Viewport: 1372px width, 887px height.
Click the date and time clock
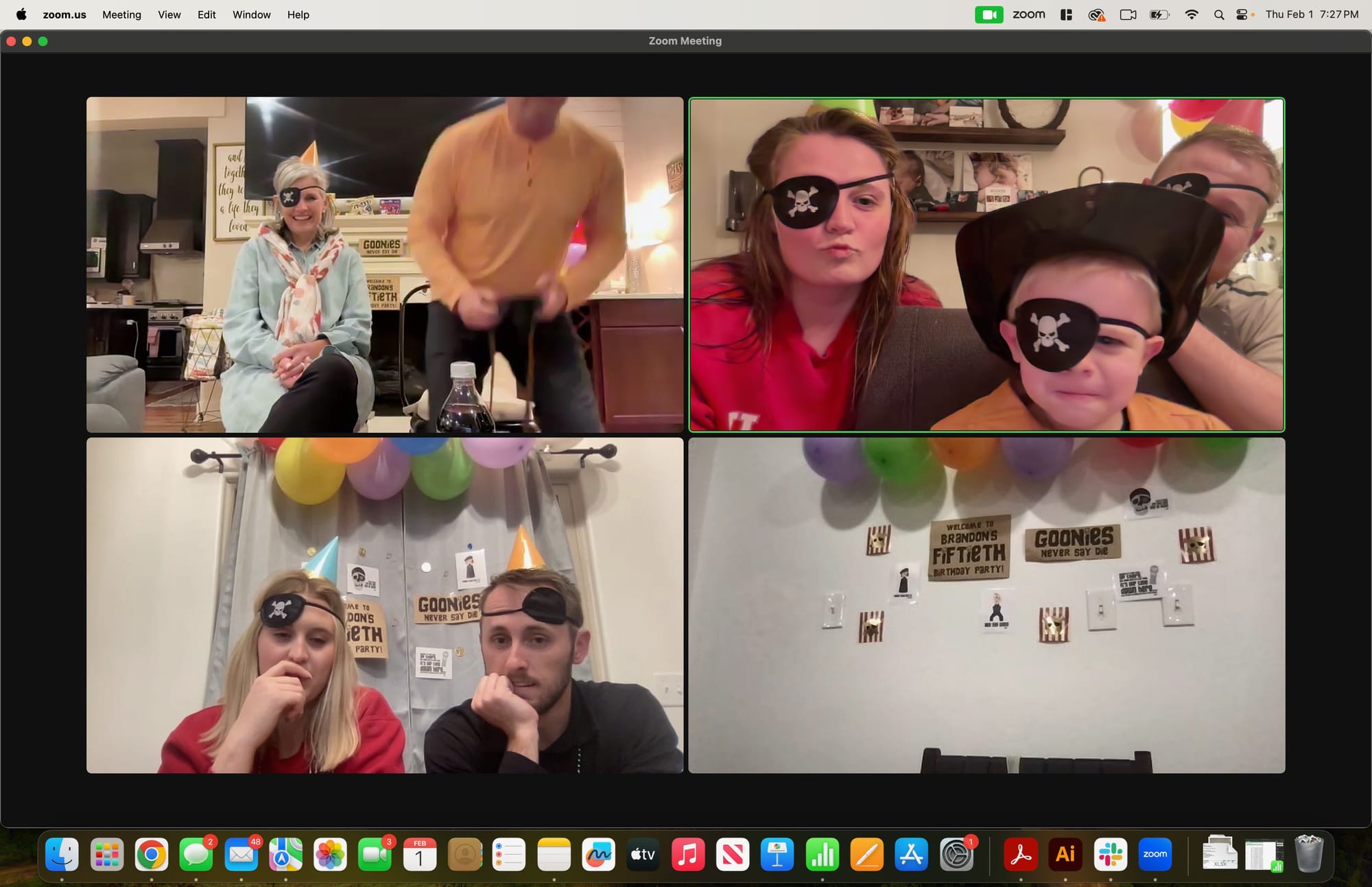tap(1312, 14)
